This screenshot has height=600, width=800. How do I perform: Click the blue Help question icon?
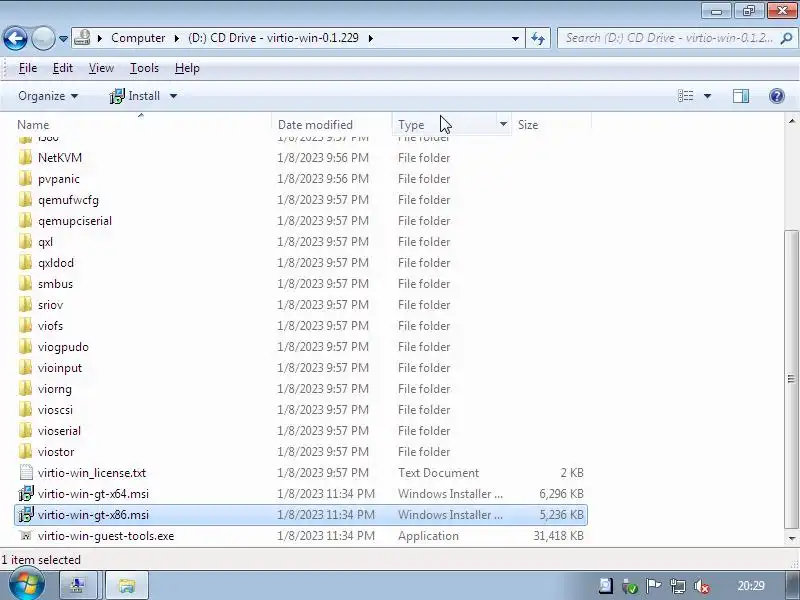click(777, 96)
